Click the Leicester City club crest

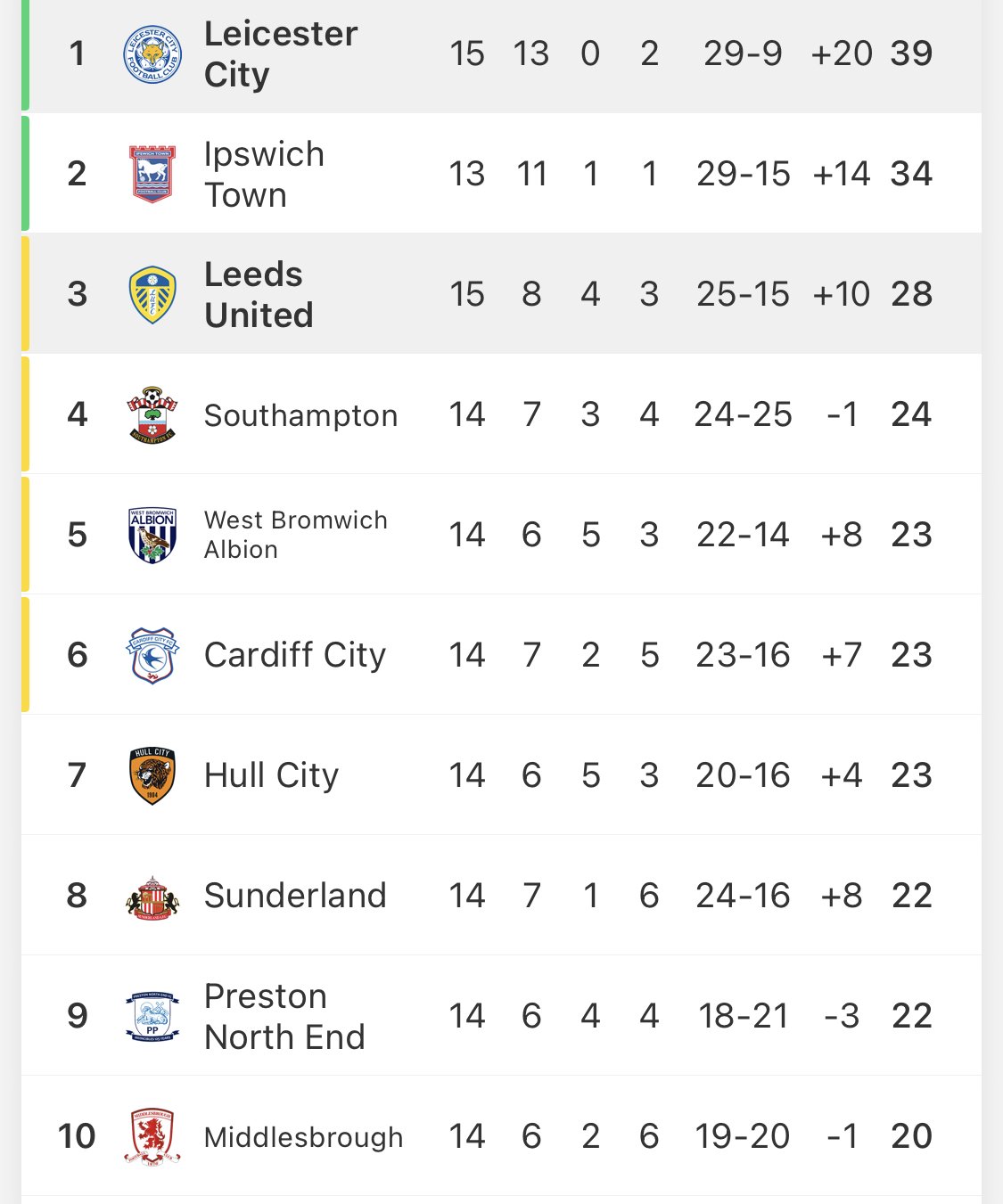click(152, 53)
